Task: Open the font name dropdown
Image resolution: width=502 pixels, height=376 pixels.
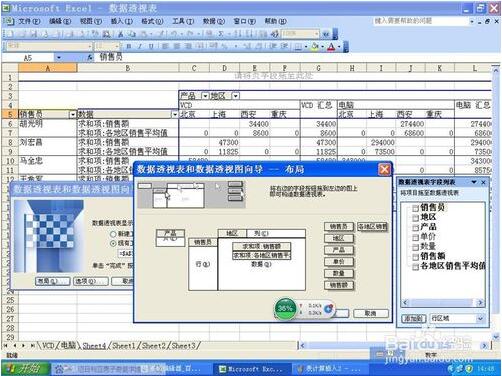Action: coord(90,46)
